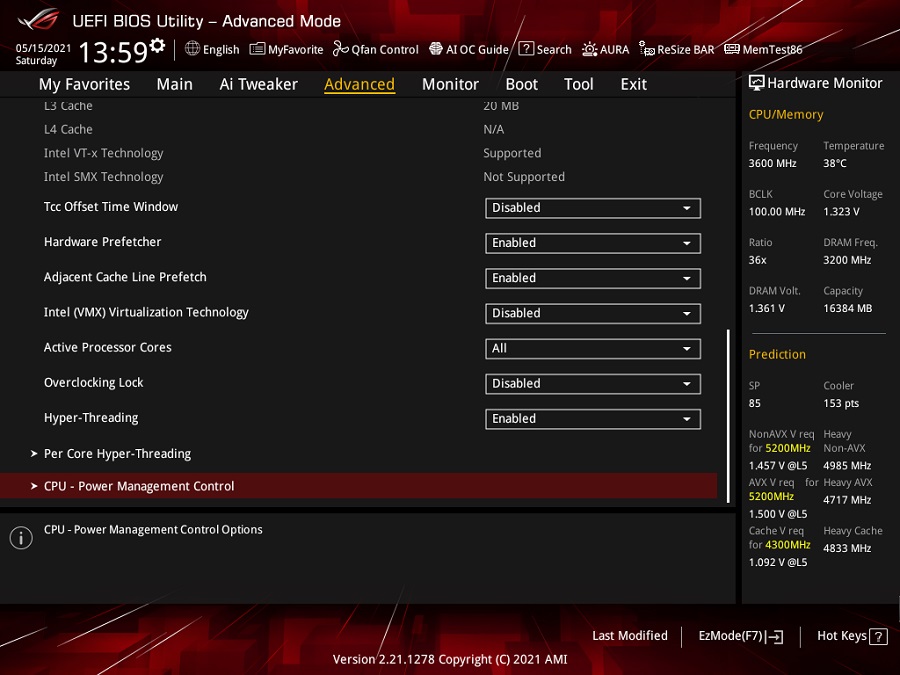Select the Advanced tab

[x=359, y=84]
